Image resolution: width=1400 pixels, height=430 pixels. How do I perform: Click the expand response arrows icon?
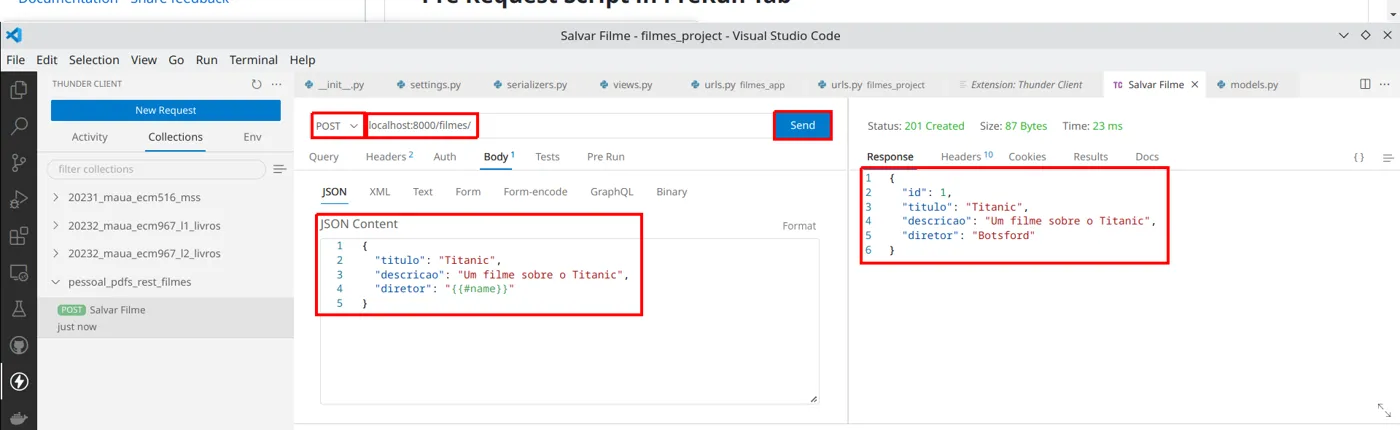[1384, 410]
